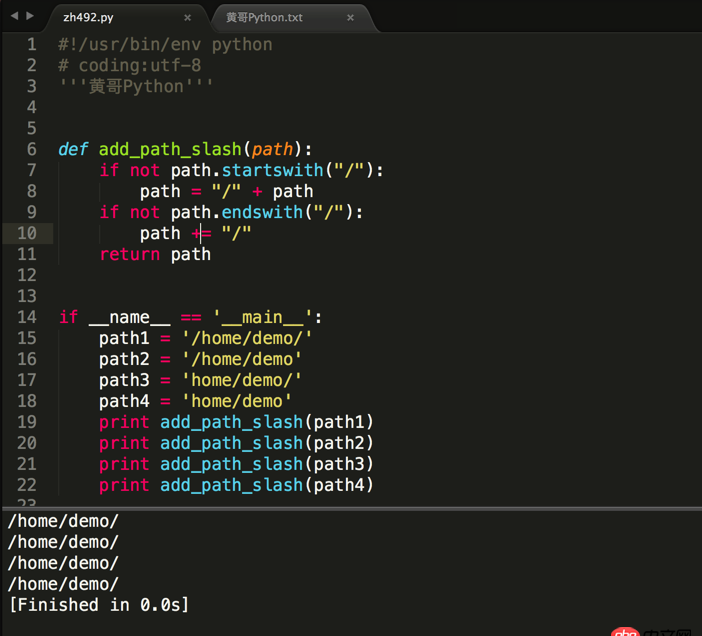Viewport: 702px width, 636px height.
Task: Click the left tab navigation arrow
Action: coord(12,17)
